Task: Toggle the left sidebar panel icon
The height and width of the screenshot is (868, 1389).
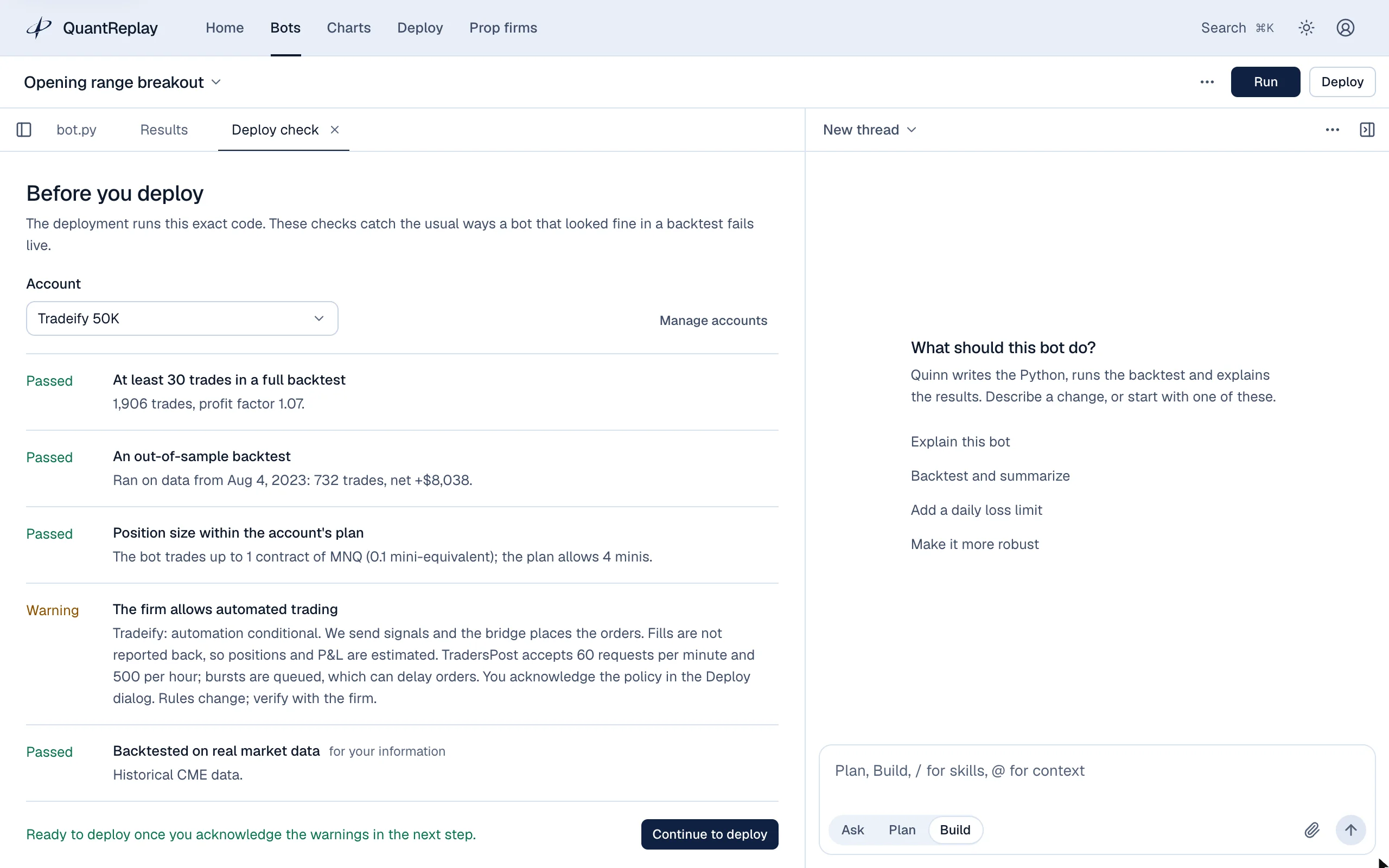Action: pos(24,130)
